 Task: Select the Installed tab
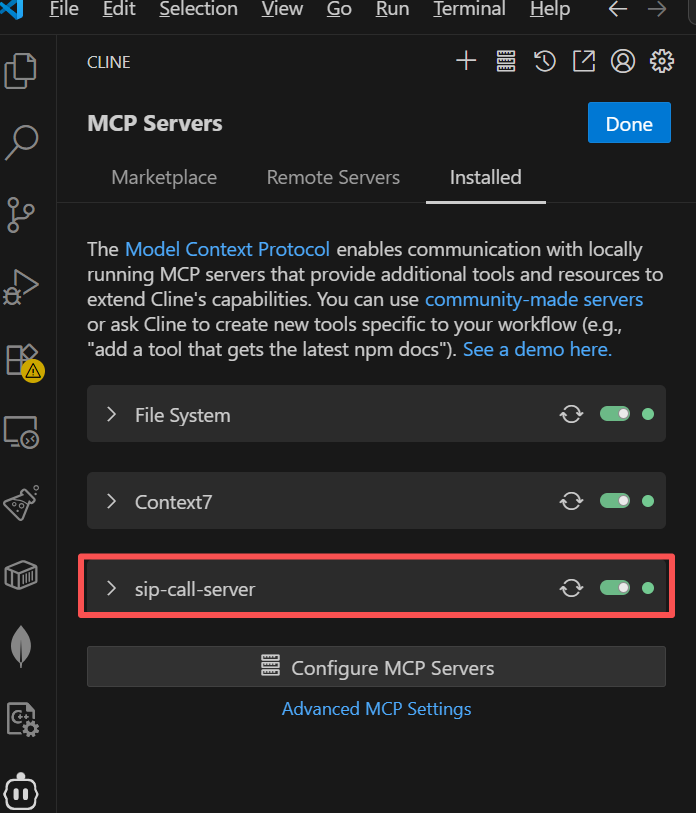pos(485,178)
